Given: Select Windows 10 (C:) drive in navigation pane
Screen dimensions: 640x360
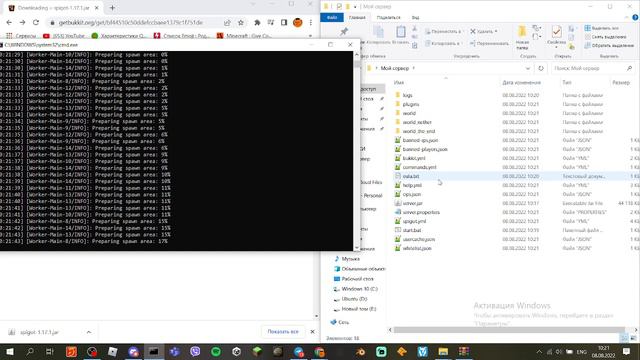Looking at the screenshot, I should point(359,289).
